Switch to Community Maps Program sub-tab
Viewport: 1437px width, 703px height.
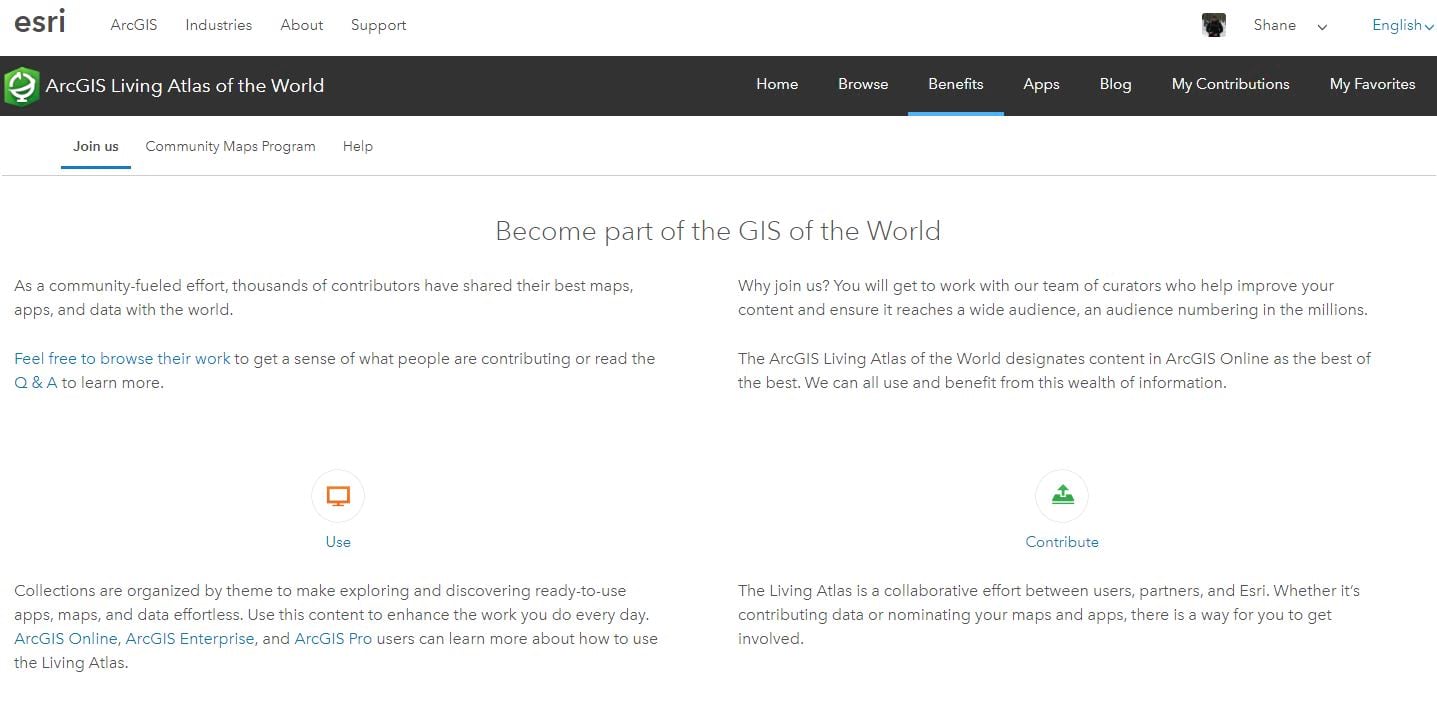click(230, 146)
